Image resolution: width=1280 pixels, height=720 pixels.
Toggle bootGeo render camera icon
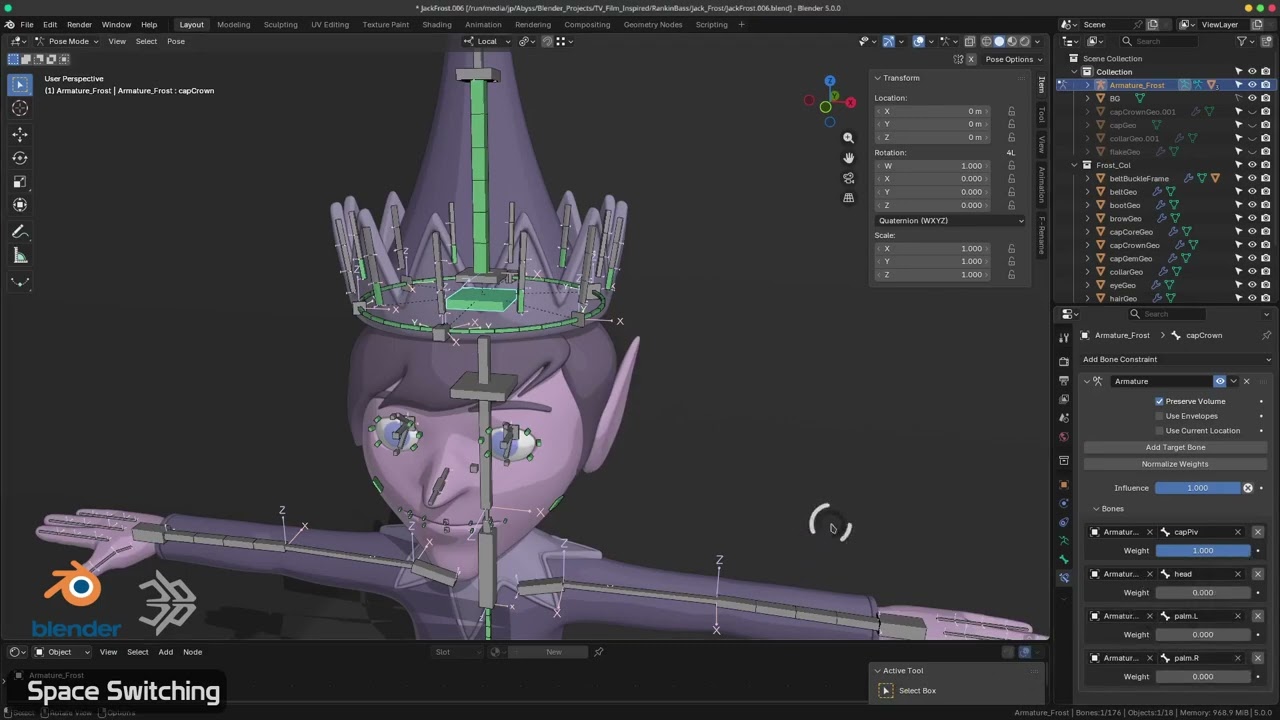click(x=1265, y=205)
